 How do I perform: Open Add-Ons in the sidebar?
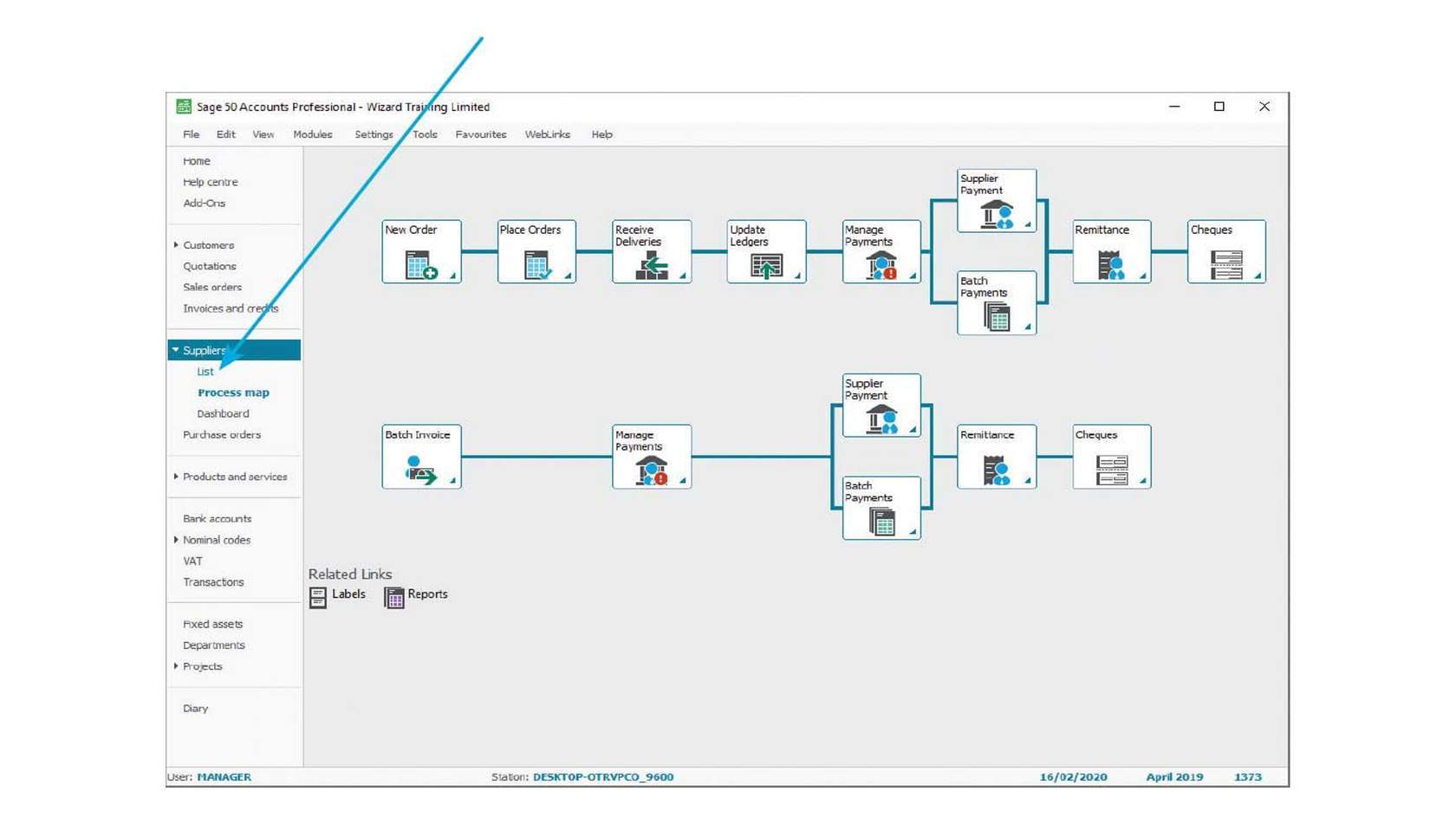point(205,203)
